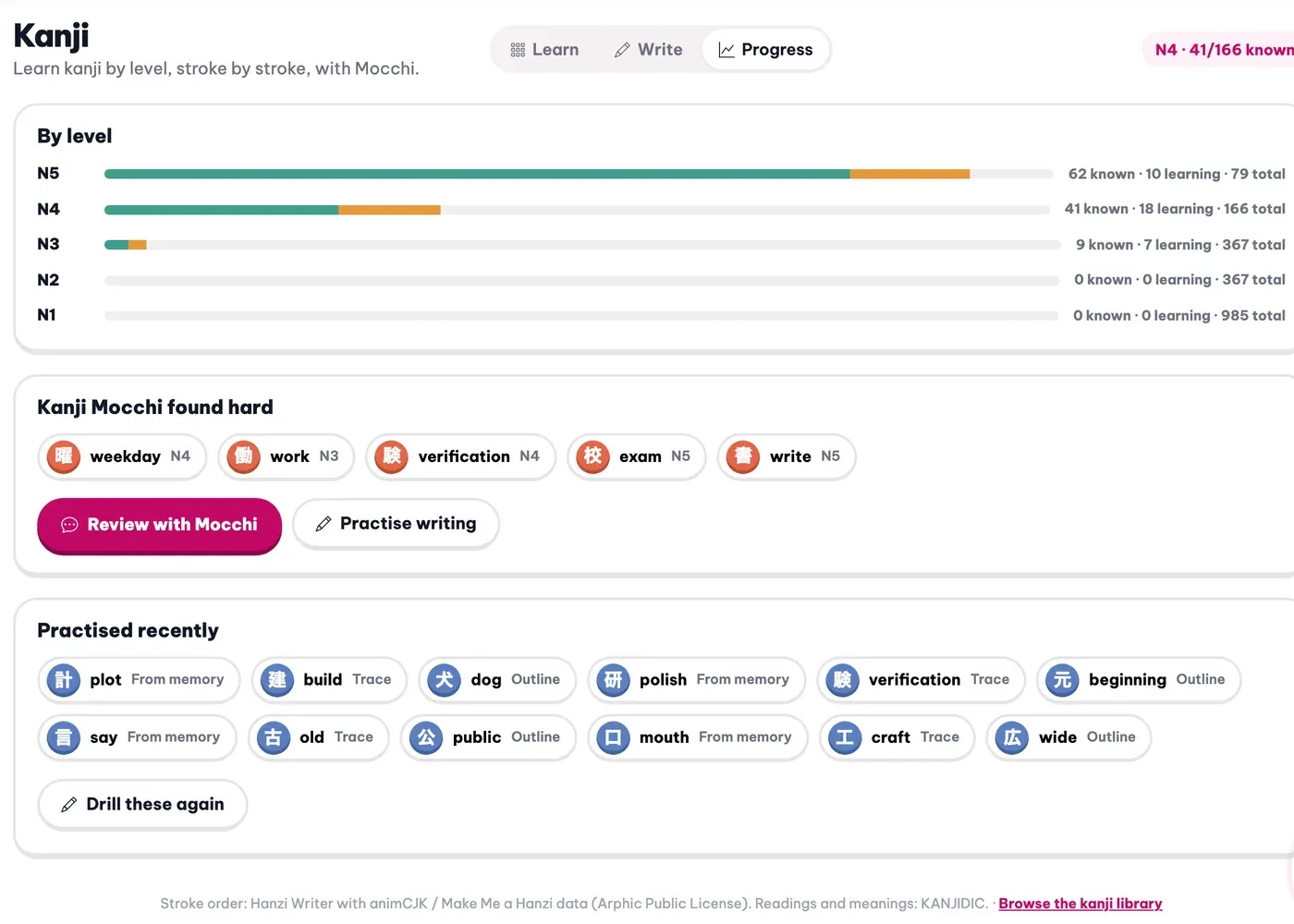Image resolution: width=1294 pixels, height=924 pixels.
Task: Select the Progress tab
Action: [765, 50]
